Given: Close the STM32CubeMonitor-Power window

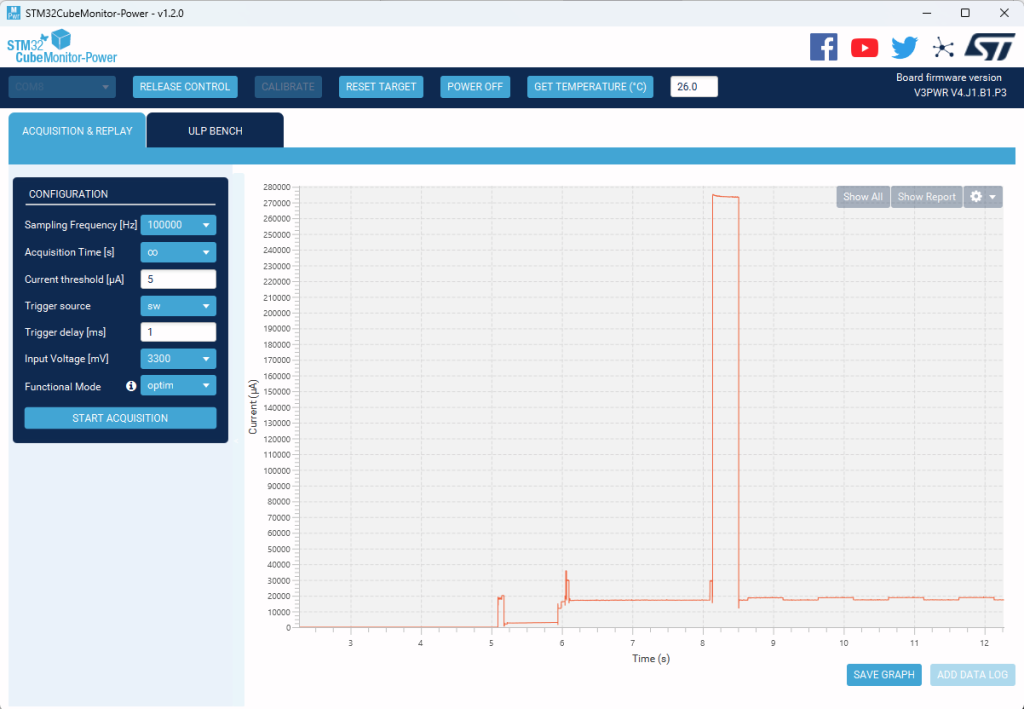Looking at the screenshot, I should pyautogui.click(x=1004, y=13).
